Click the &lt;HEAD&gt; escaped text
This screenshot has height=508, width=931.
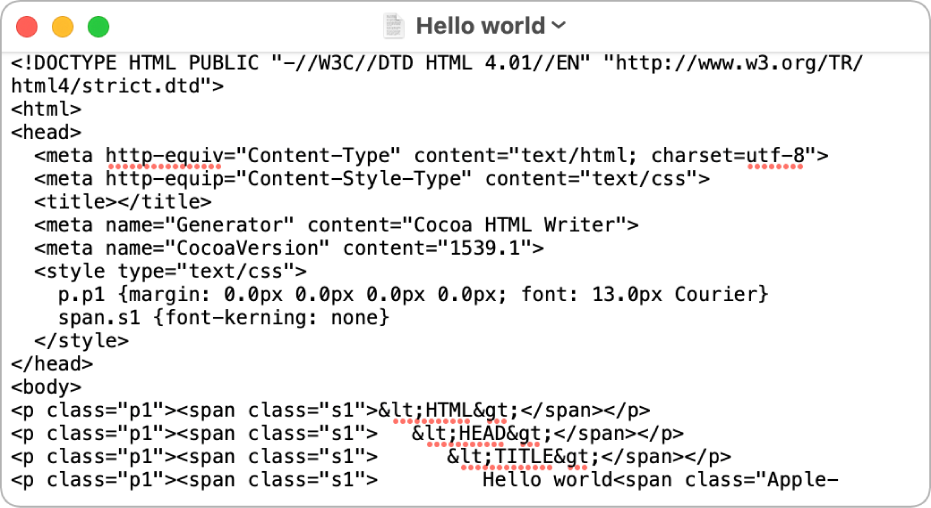pos(482,434)
